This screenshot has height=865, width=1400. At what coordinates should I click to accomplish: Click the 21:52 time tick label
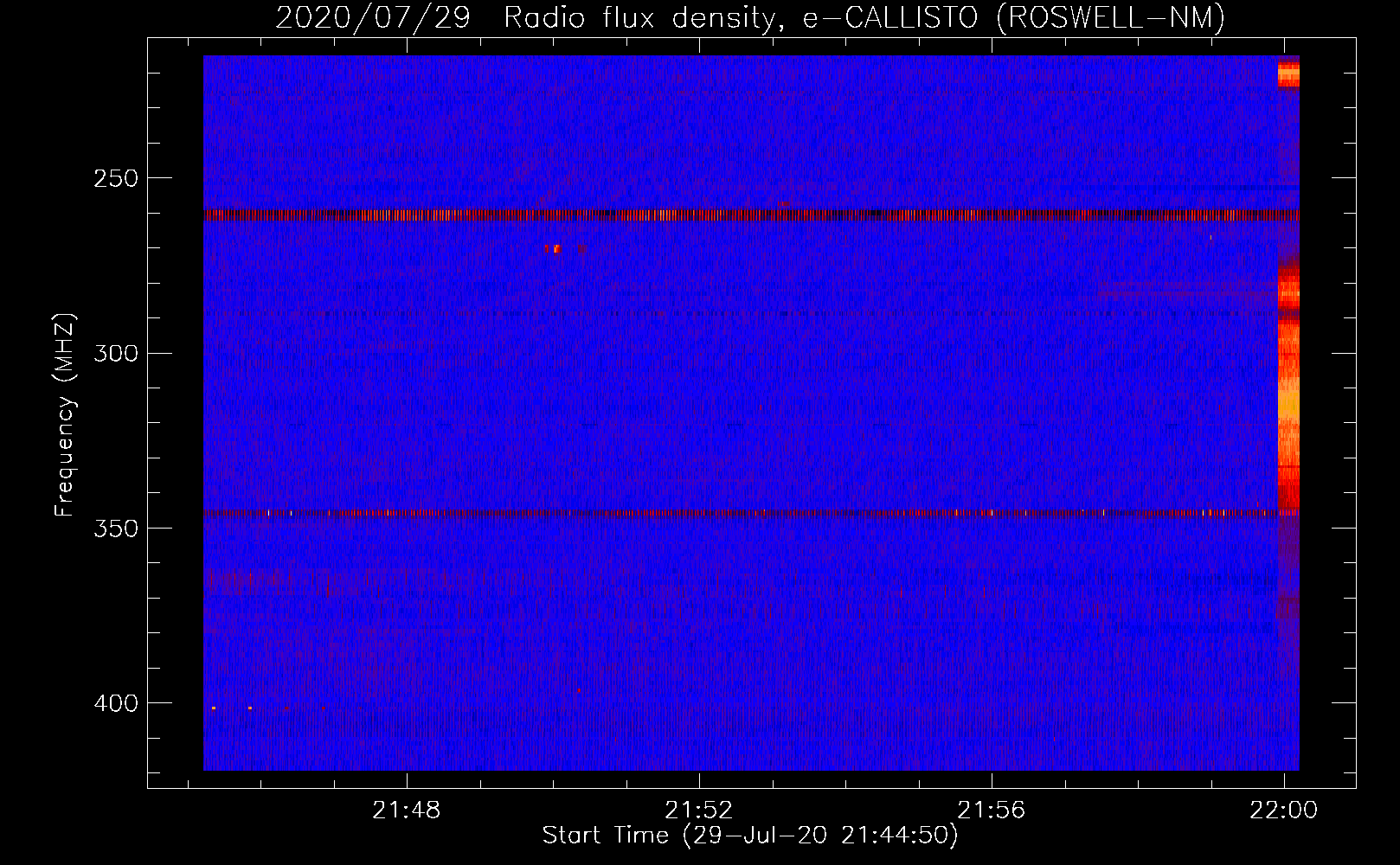coord(698,810)
